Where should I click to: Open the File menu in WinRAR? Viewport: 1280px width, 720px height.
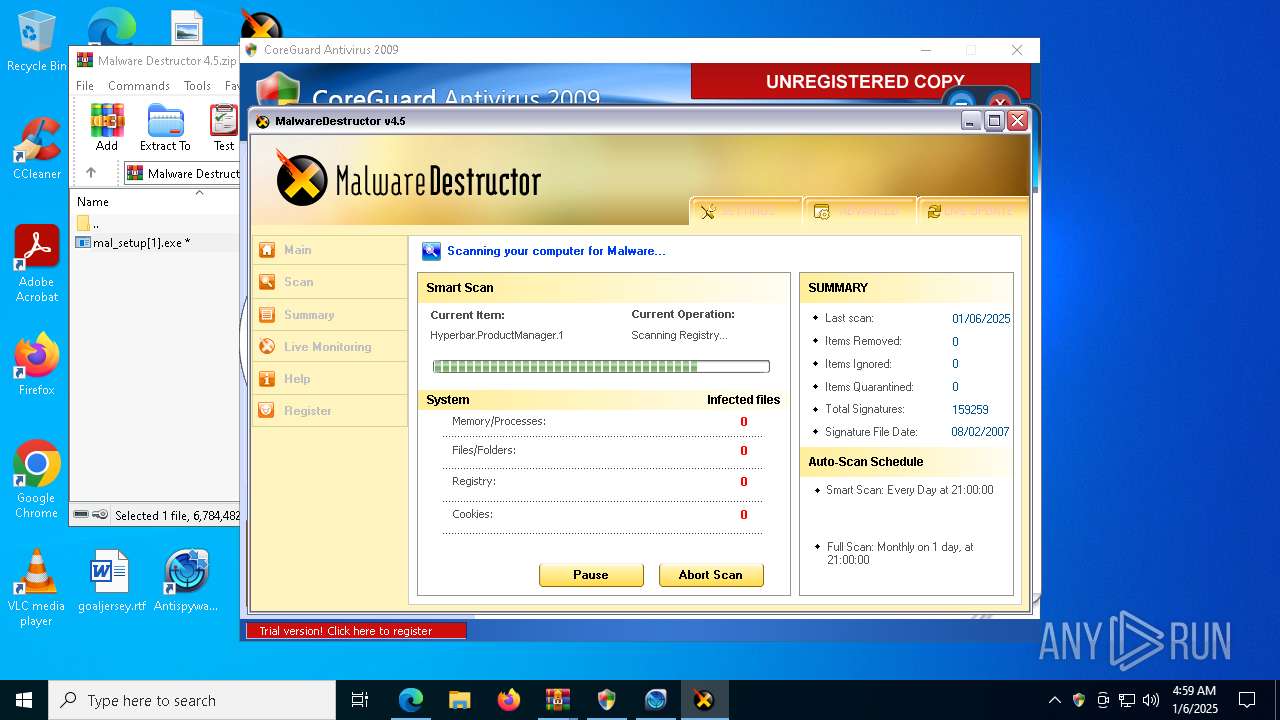pos(85,86)
